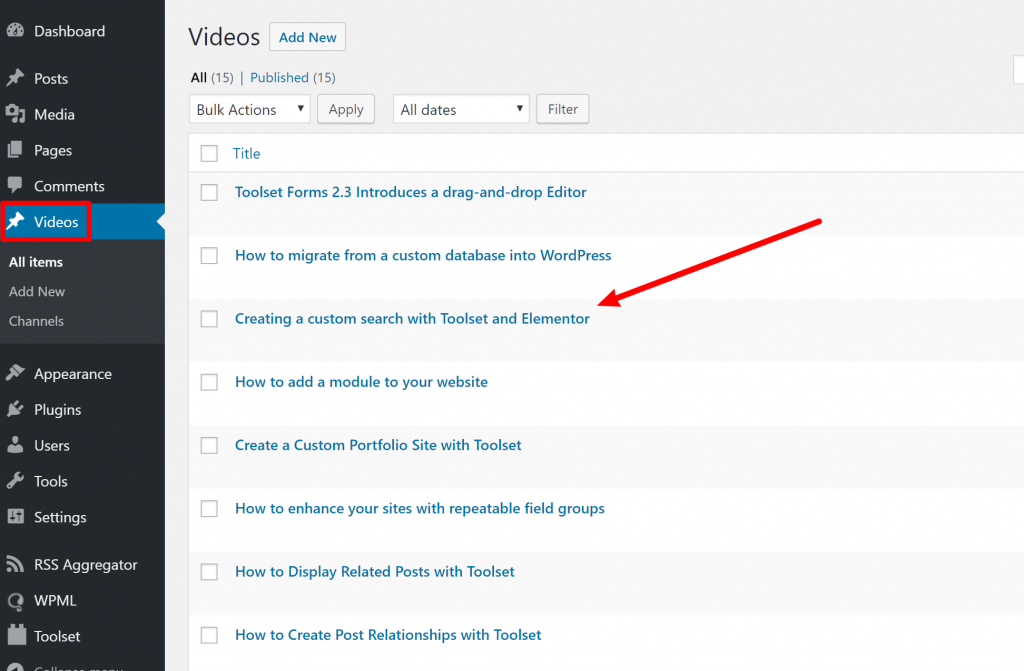
Task: Click the WPML icon in sidebar
Action: tap(15, 600)
